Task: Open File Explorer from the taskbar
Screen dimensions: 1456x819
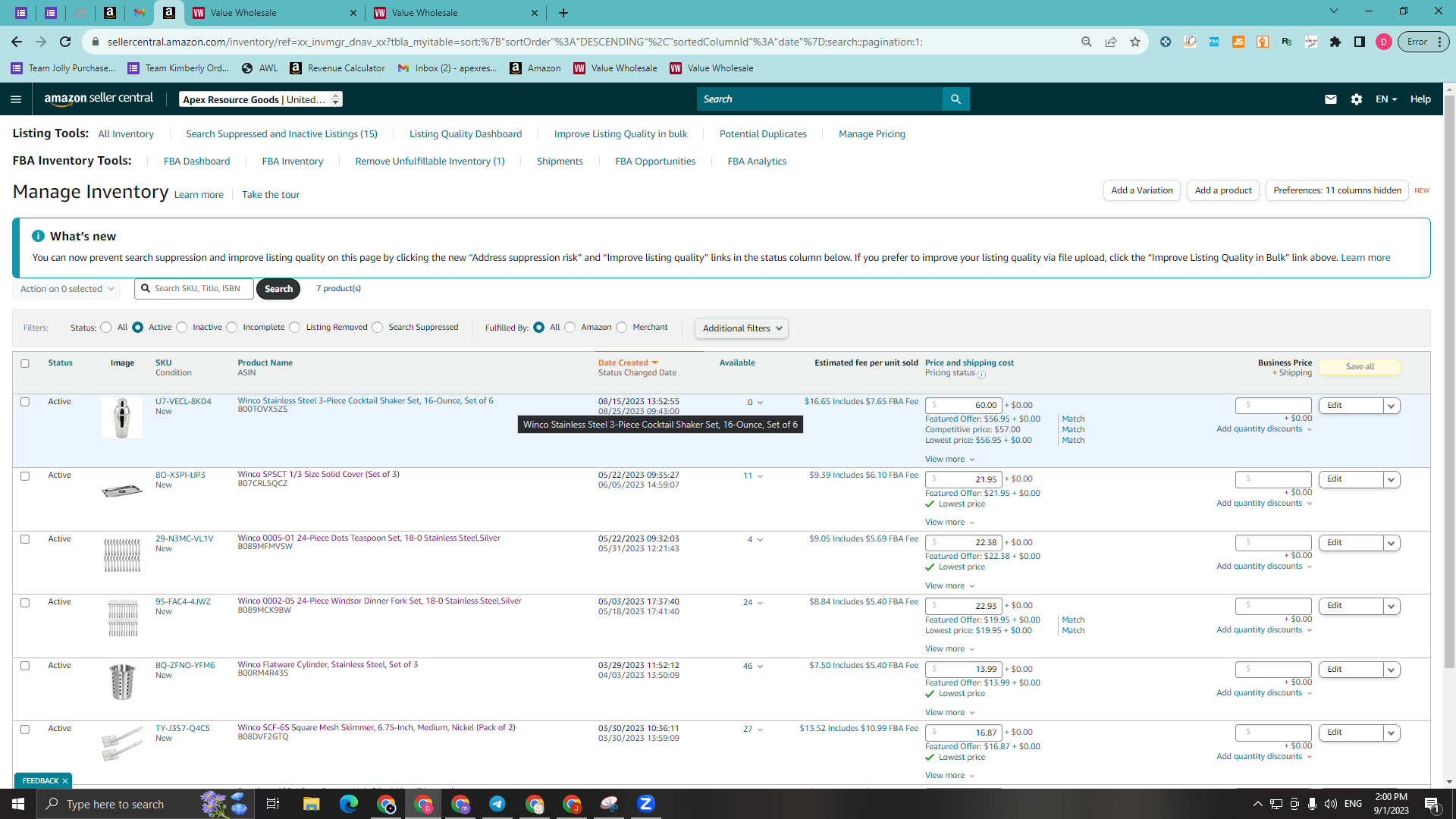Action: click(311, 804)
